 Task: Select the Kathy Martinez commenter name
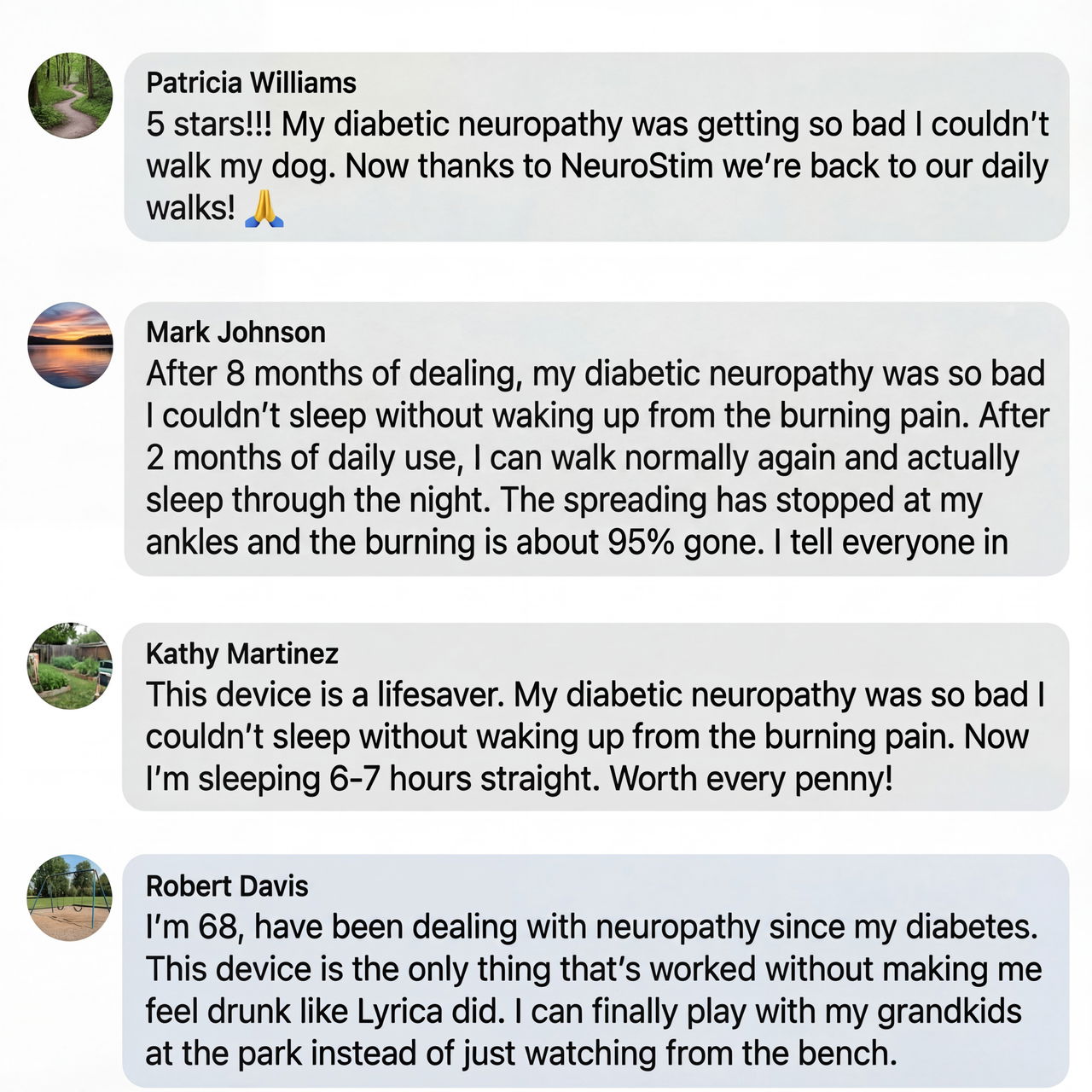pos(242,653)
